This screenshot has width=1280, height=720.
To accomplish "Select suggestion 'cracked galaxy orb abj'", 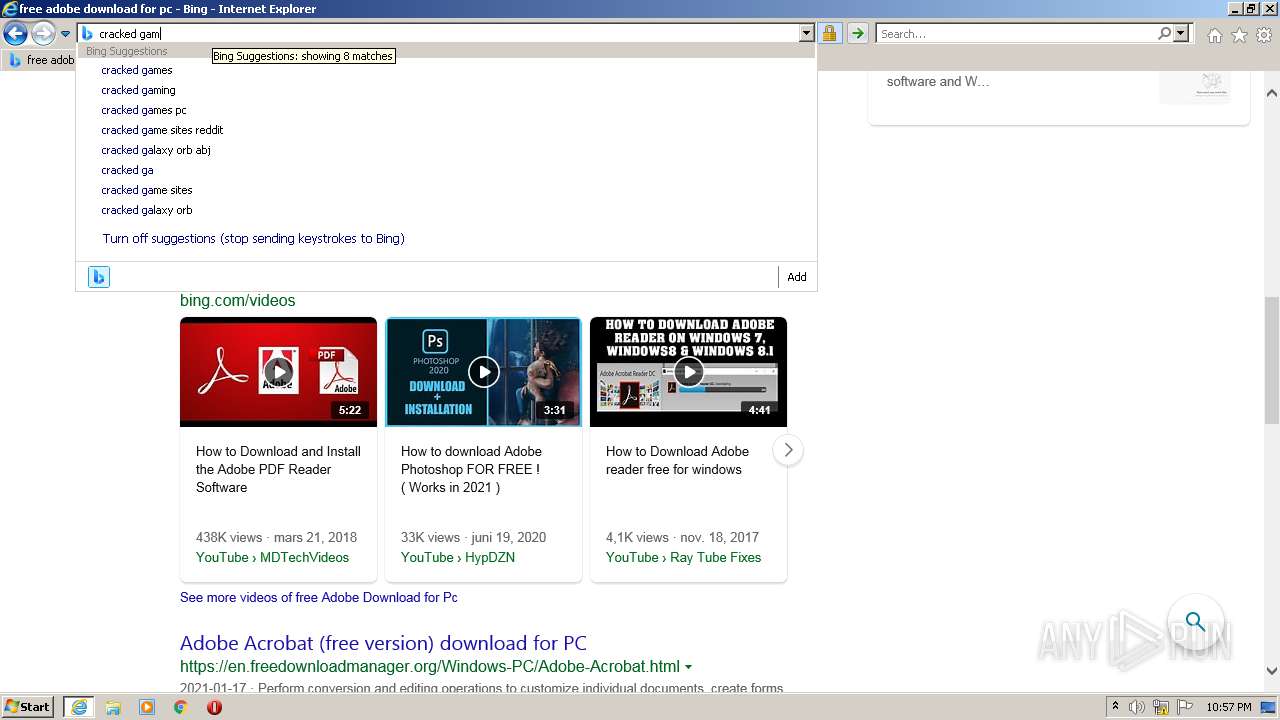I will tap(156, 150).
